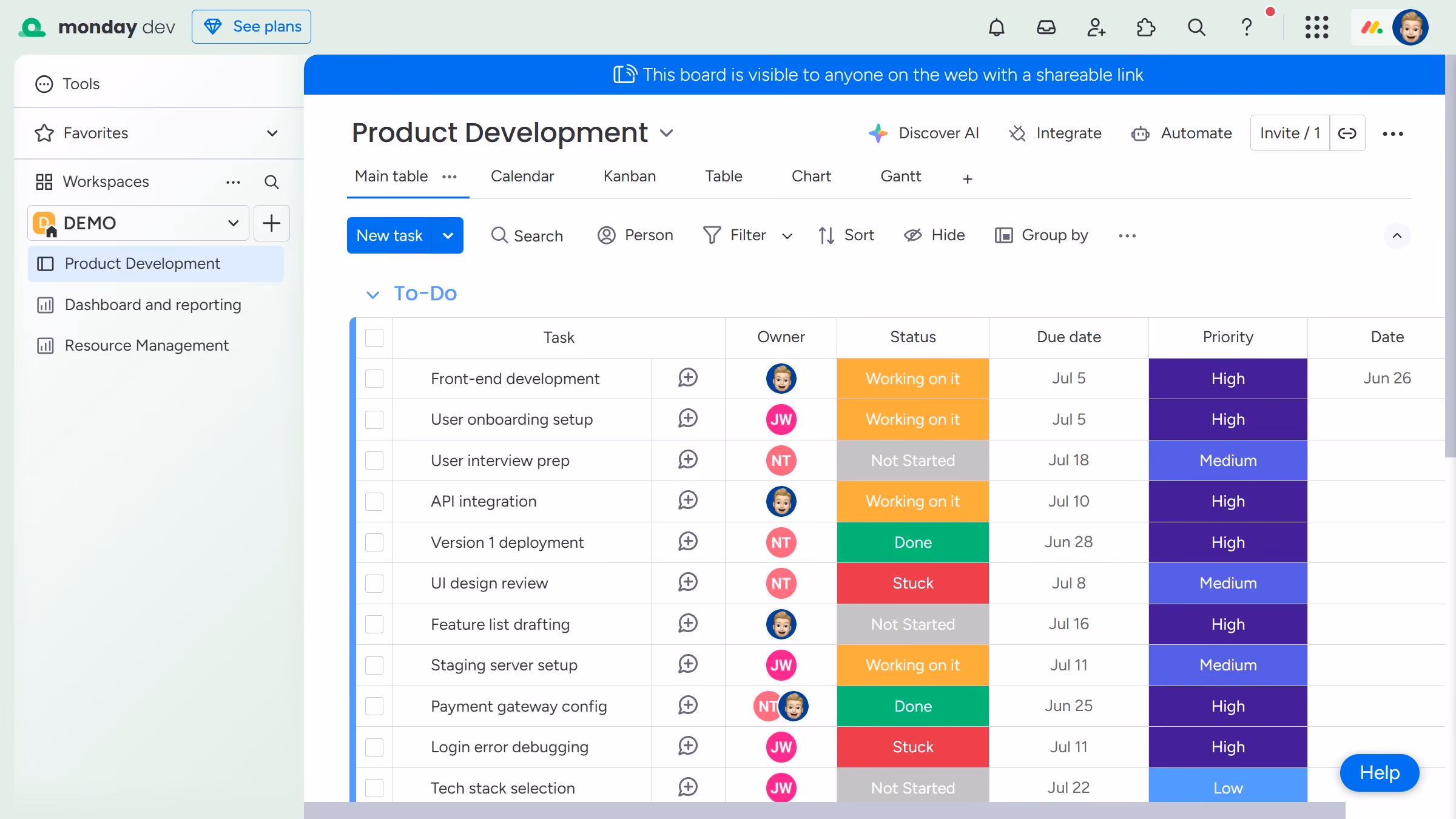This screenshot has width=1456, height=819.
Task: Select the Main table tab
Action: tap(391, 176)
